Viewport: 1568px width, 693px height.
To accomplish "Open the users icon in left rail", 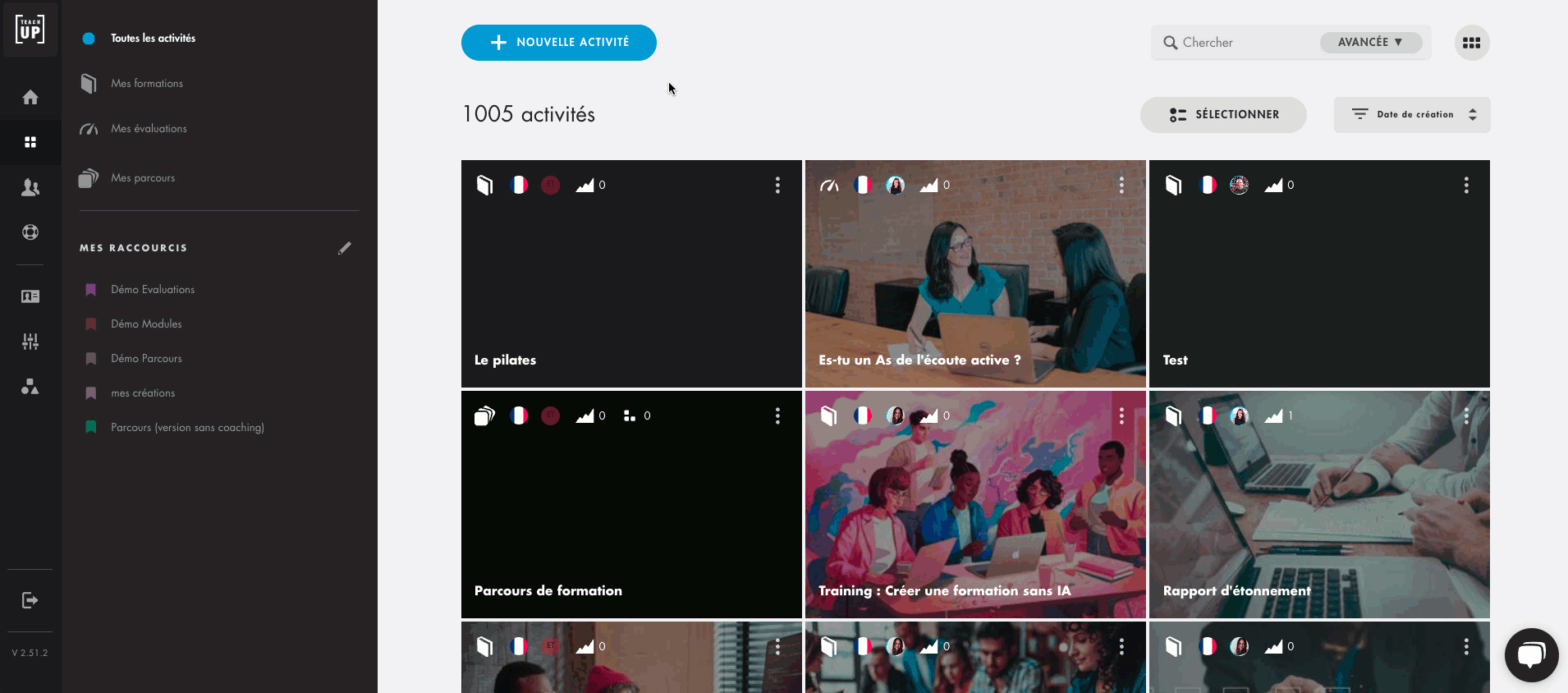I will (x=30, y=188).
